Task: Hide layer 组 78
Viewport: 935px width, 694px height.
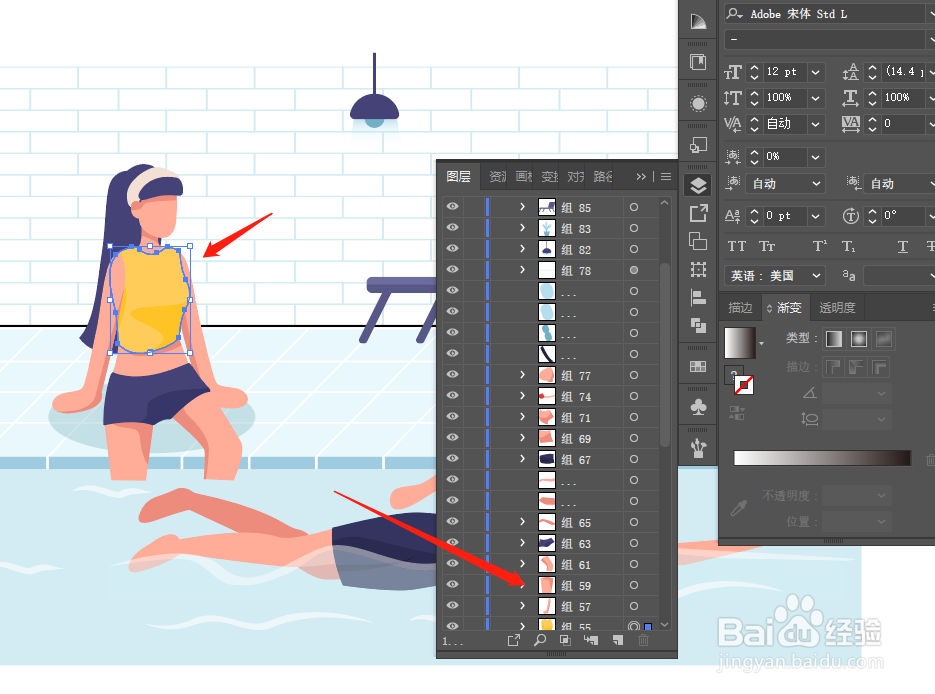Action: pyautogui.click(x=453, y=270)
